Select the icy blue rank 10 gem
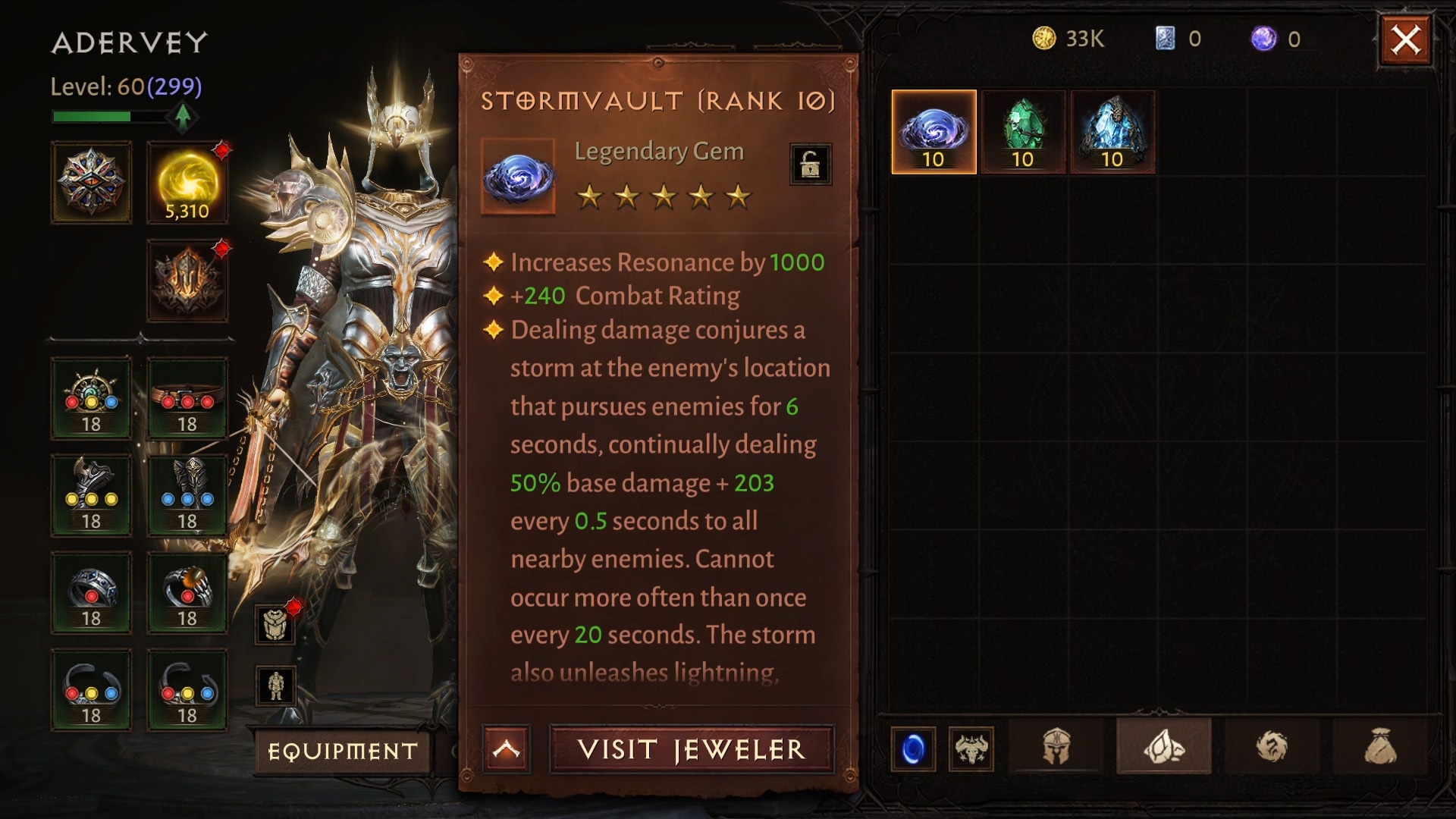The height and width of the screenshot is (819, 1456). click(x=1112, y=132)
